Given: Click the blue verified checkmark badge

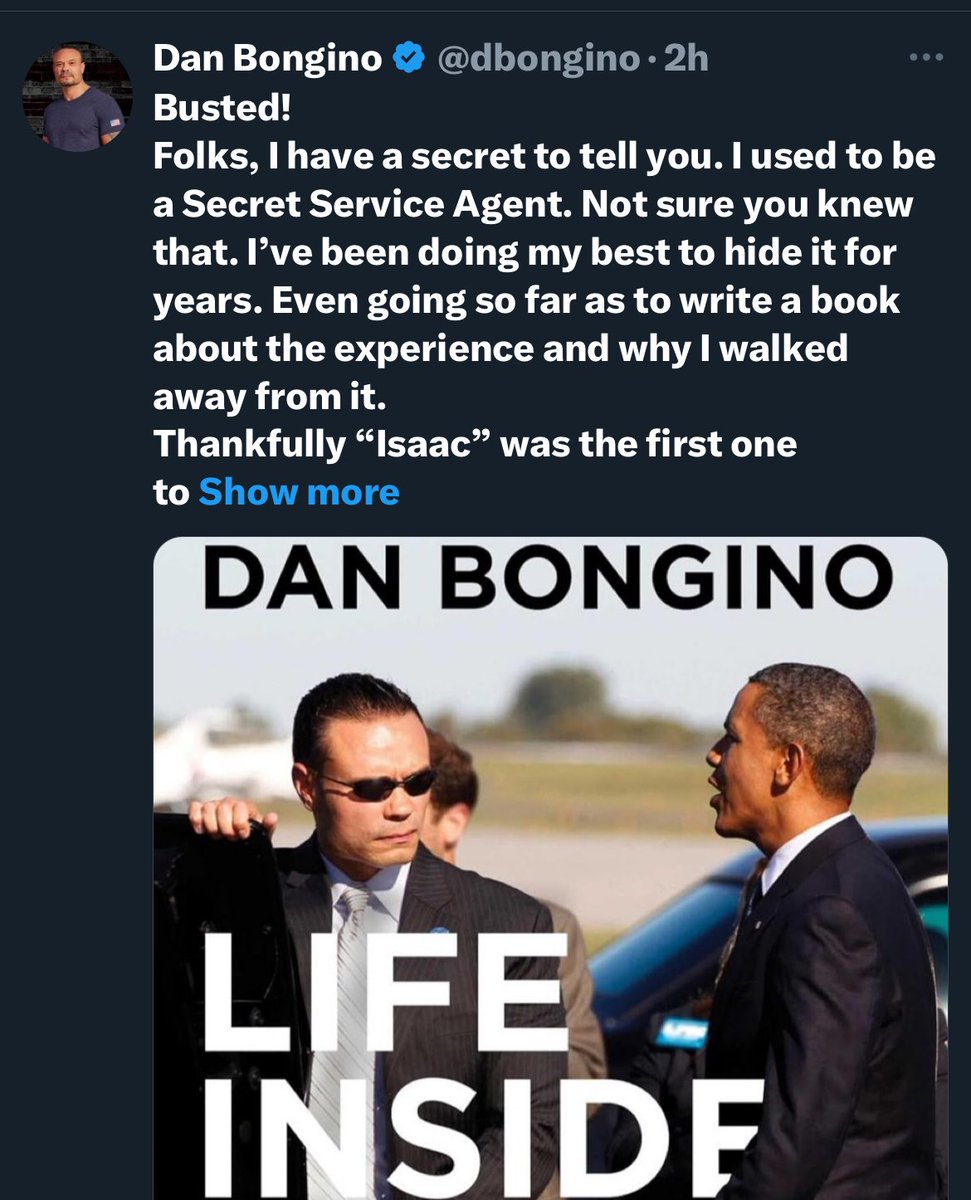Looking at the screenshot, I should pos(408,59).
